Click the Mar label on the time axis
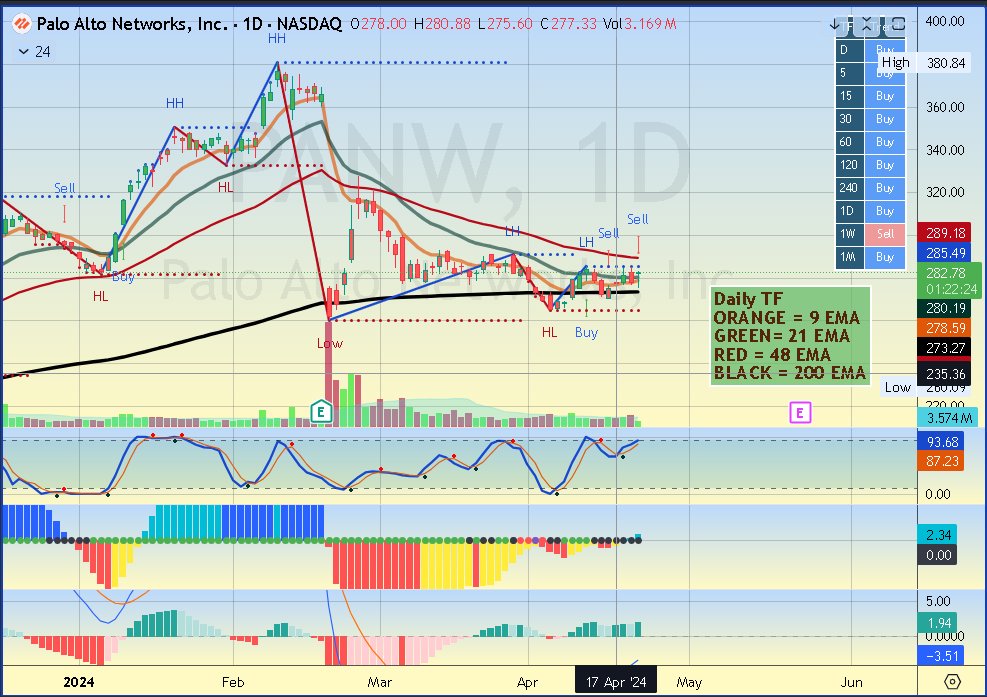The height and width of the screenshot is (697, 987). click(x=380, y=682)
